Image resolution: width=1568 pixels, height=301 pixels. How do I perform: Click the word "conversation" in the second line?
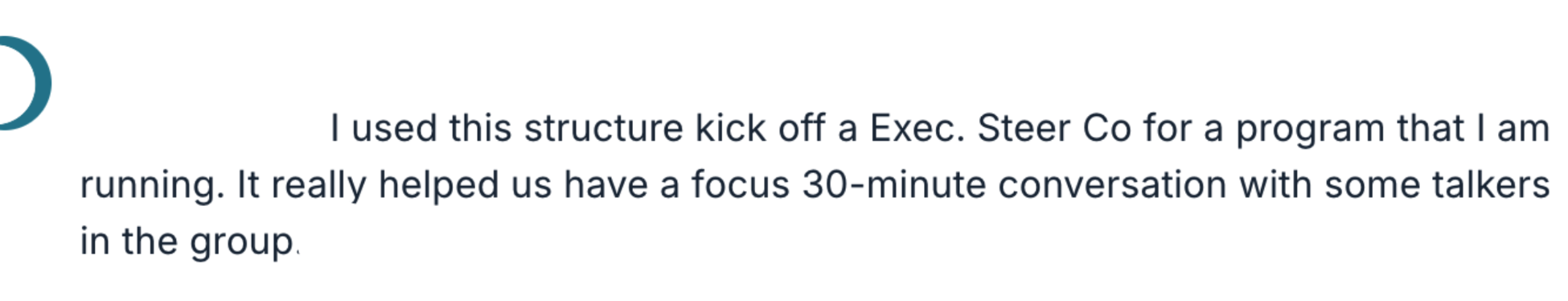(1112, 185)
